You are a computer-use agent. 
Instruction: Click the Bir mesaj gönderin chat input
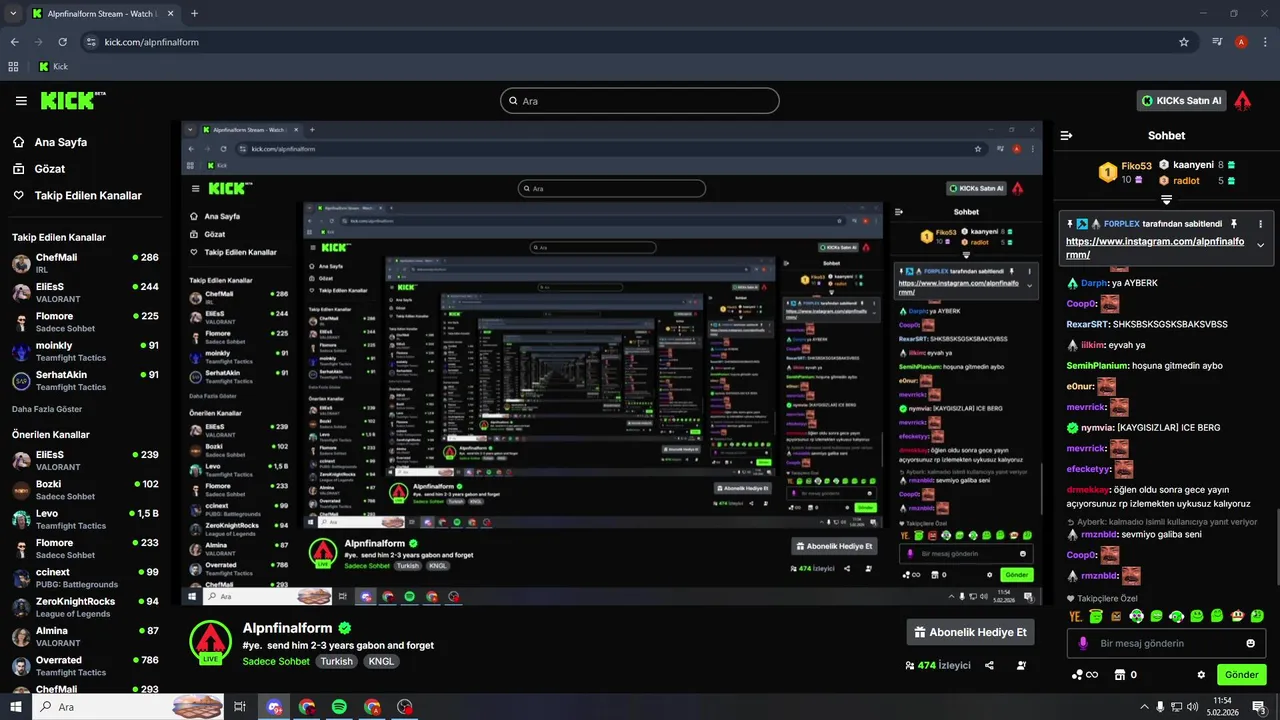tap(1166, 643)
